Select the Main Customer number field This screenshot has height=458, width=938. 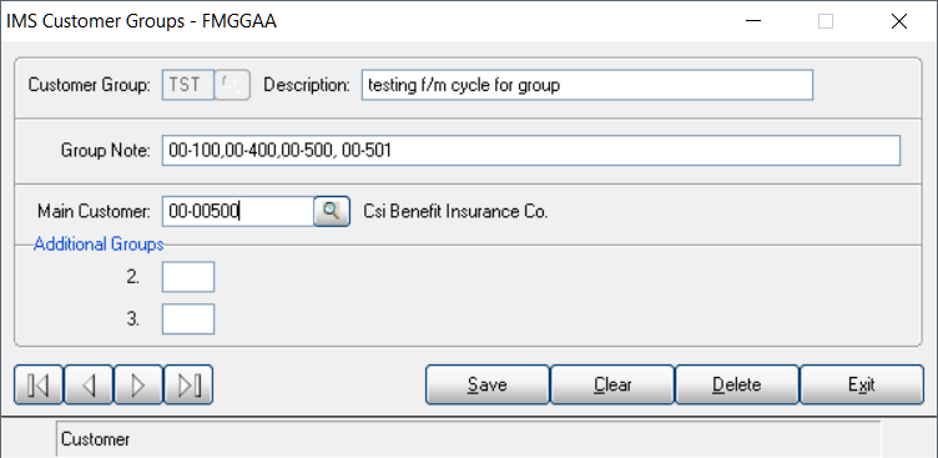click(x=238, y=212)
